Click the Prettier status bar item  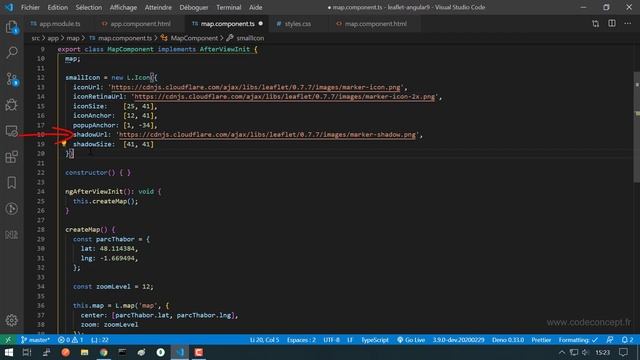[541, 340]
